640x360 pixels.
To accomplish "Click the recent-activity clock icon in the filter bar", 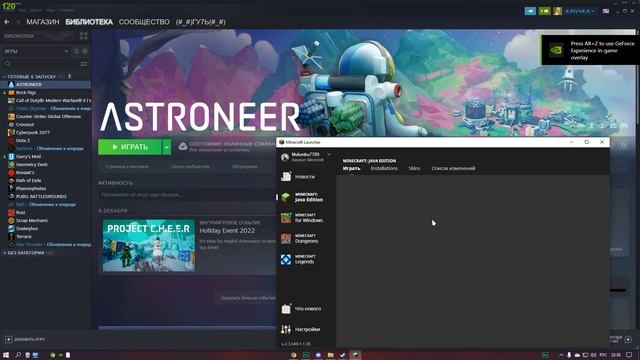I will [x=76, y=51].
